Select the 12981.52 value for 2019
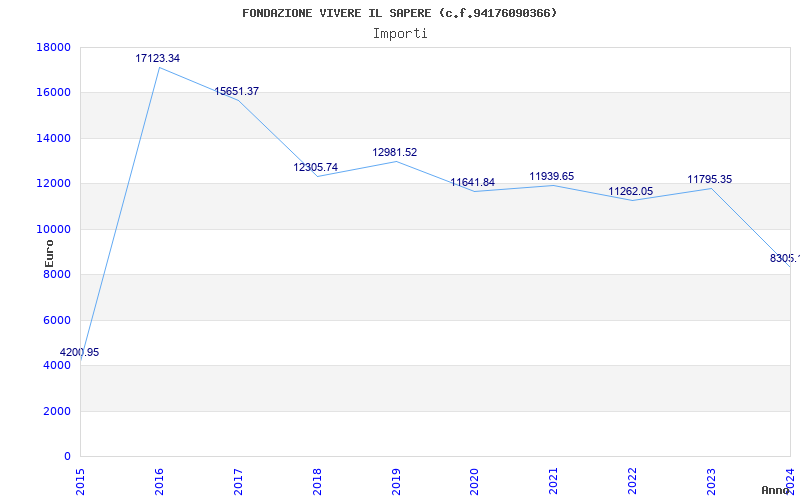 [x=395, y=153]
